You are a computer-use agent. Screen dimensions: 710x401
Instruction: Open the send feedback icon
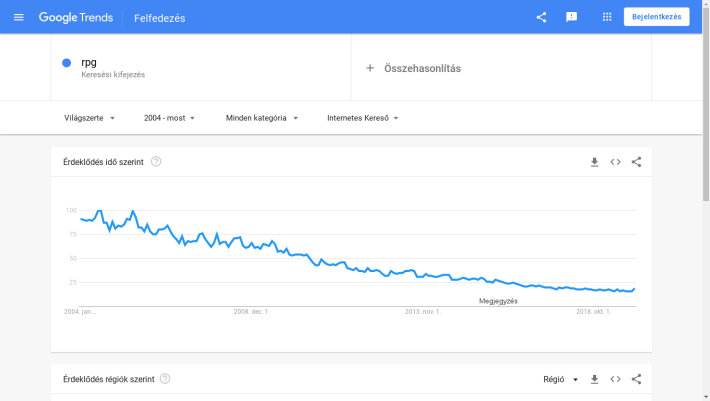571,17
